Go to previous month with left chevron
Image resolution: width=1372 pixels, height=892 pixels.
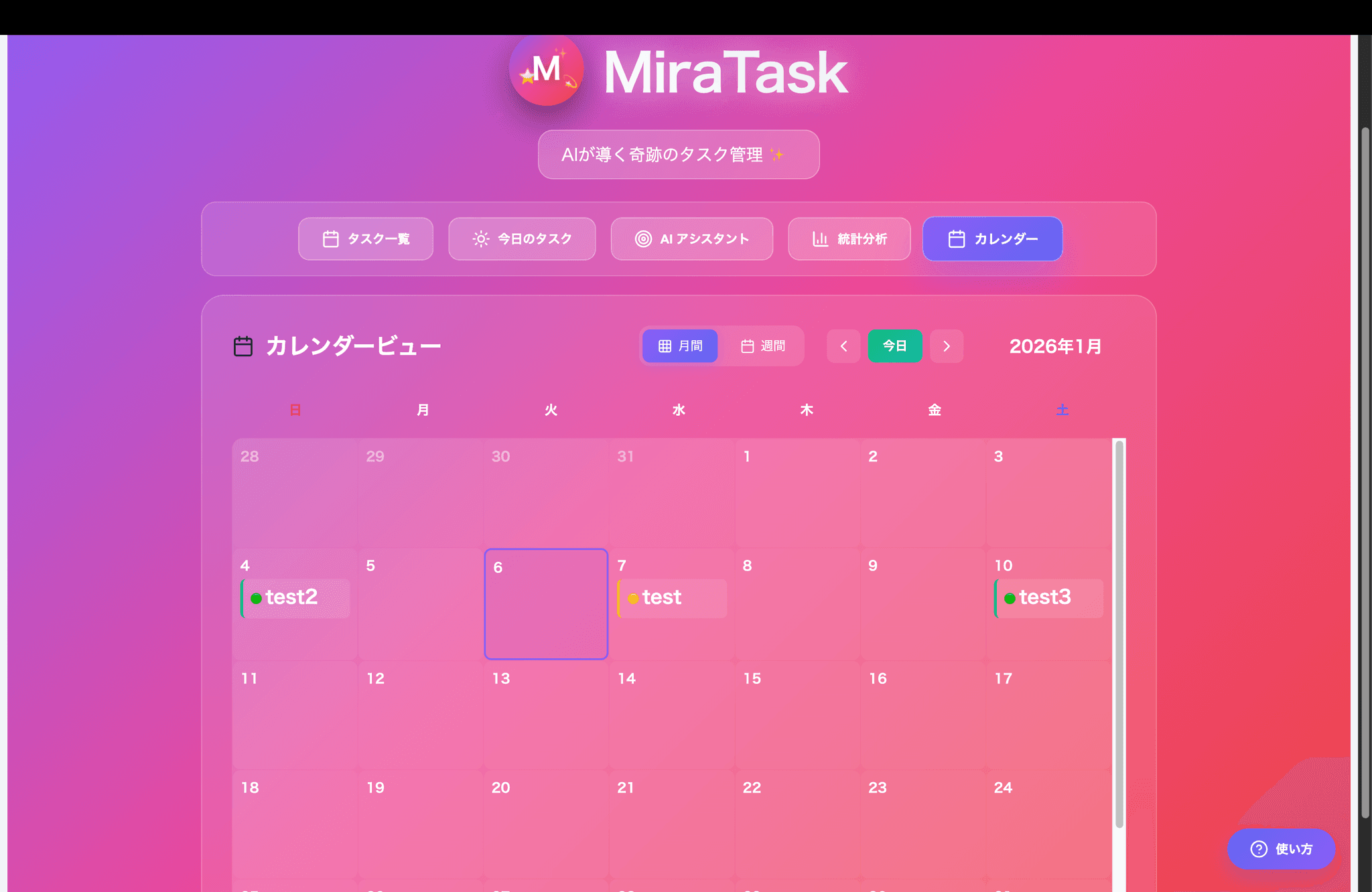[x=843, y=346]
